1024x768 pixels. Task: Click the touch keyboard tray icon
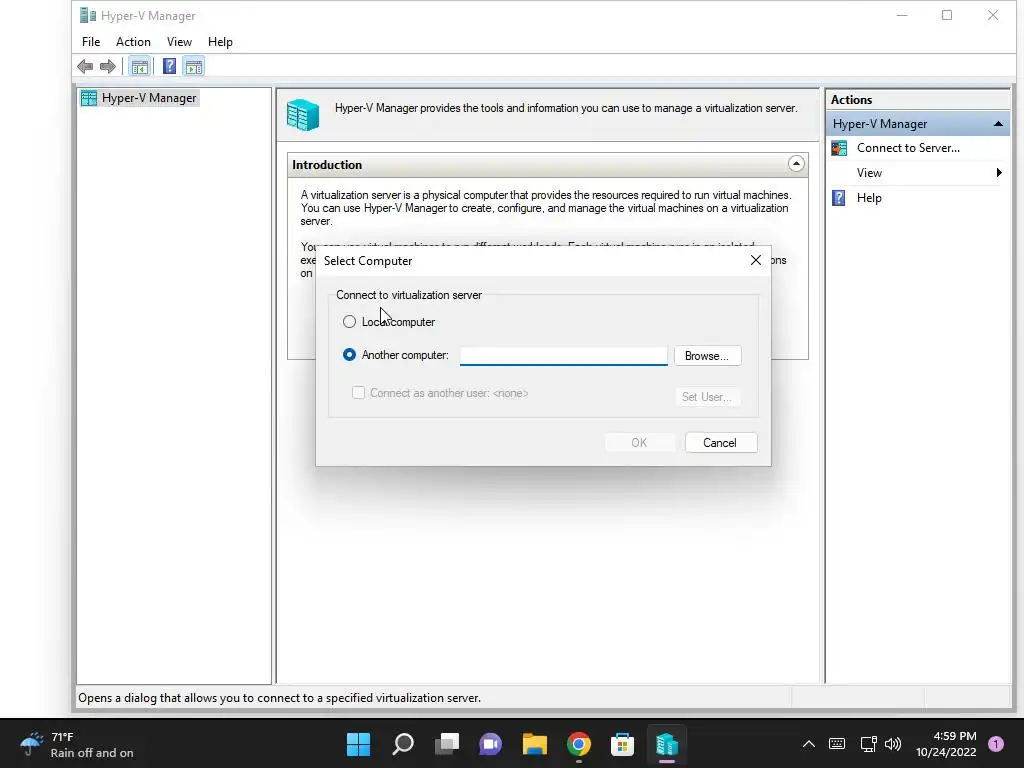[x=837, y=744]
